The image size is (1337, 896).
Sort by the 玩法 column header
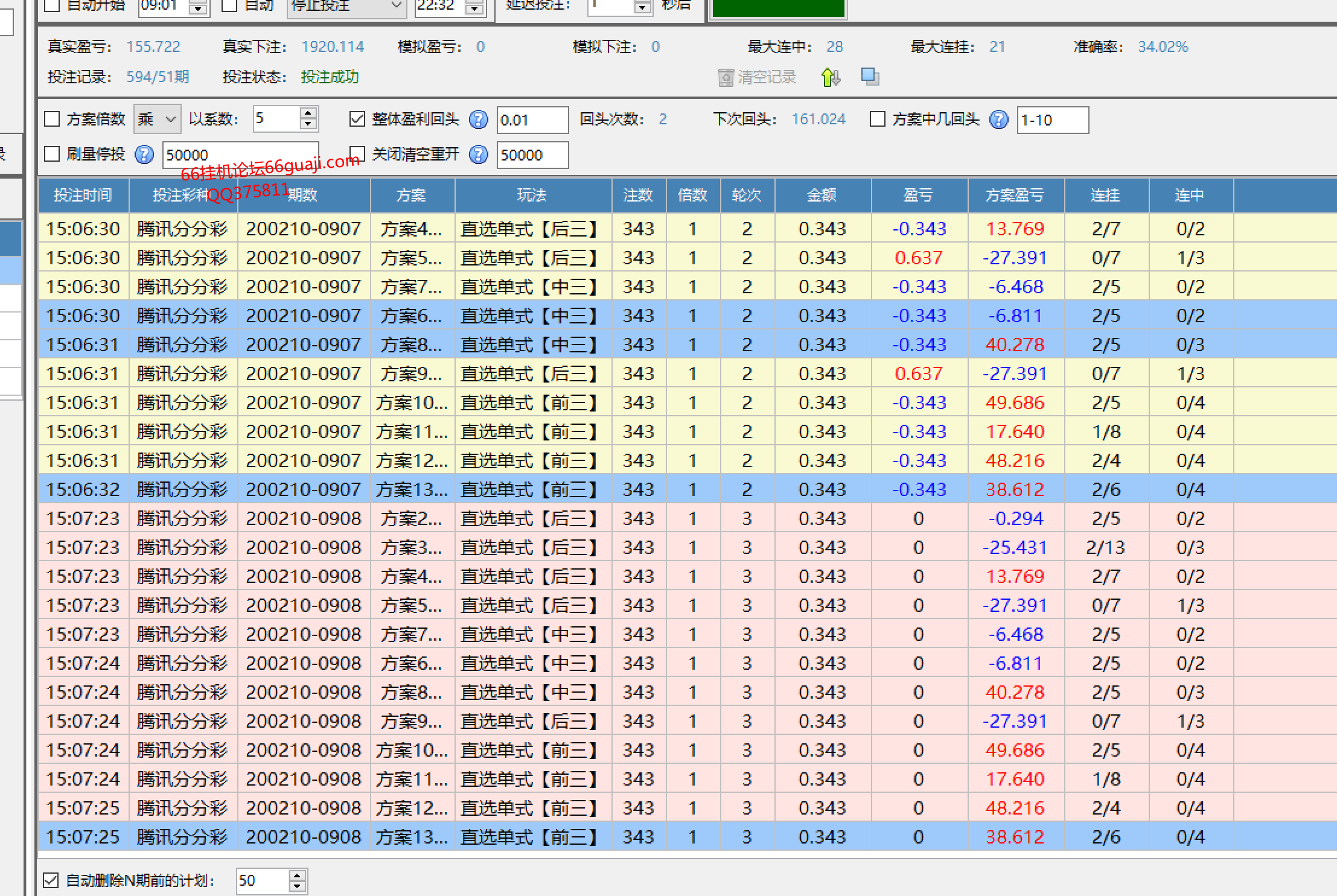pos(532,195)
